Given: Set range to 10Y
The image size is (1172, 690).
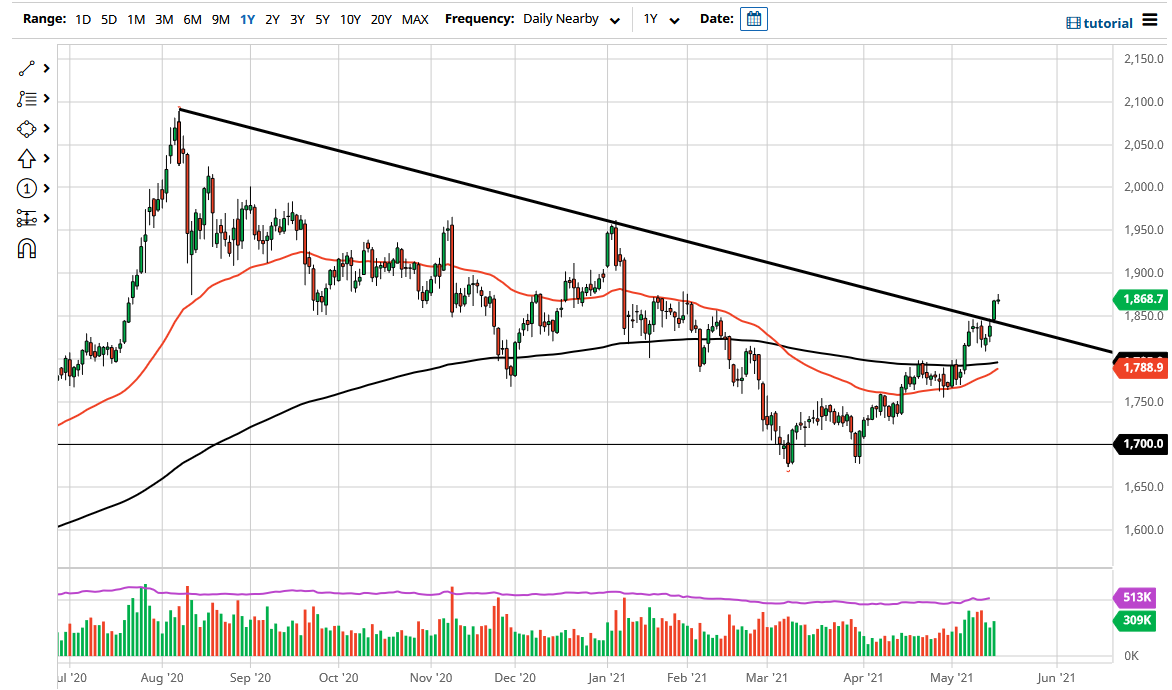Looking at the screenshot, I should (351, 19).
